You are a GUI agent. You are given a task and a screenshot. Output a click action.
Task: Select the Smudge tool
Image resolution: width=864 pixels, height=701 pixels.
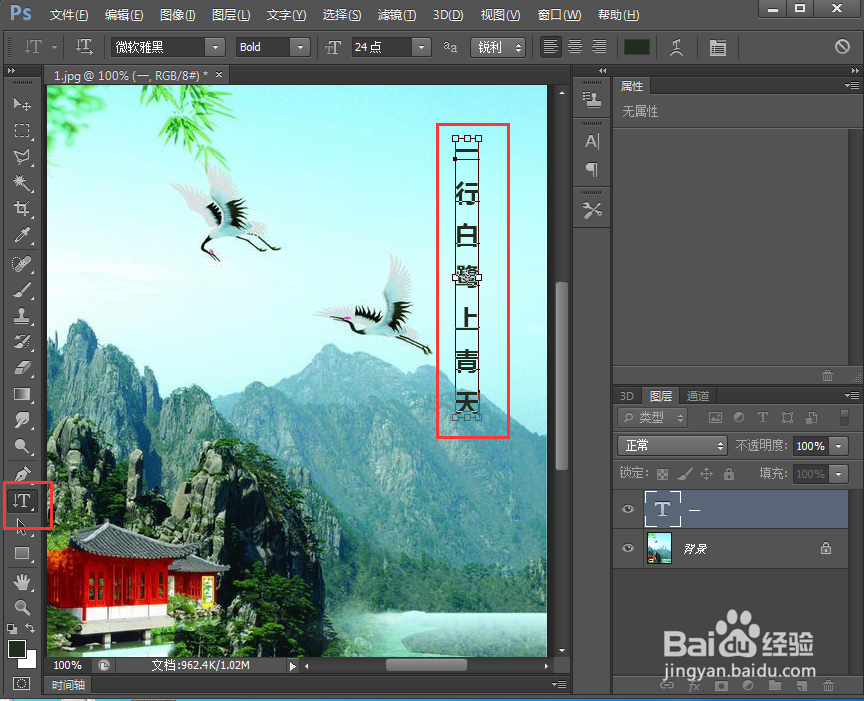click(x=22, y=420)
